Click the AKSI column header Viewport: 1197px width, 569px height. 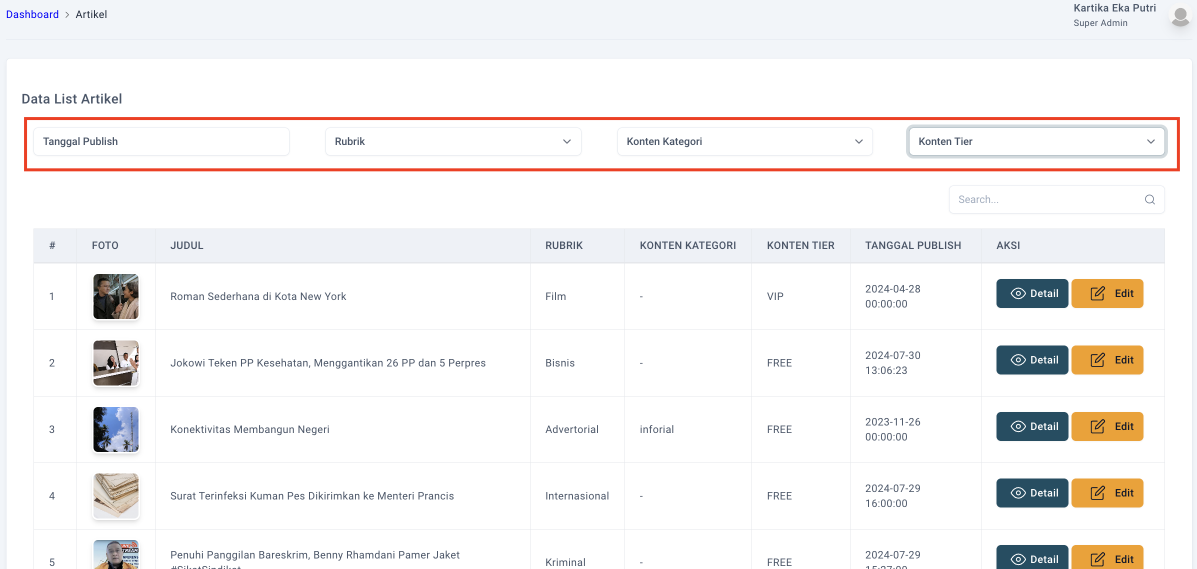(1008, 245)
